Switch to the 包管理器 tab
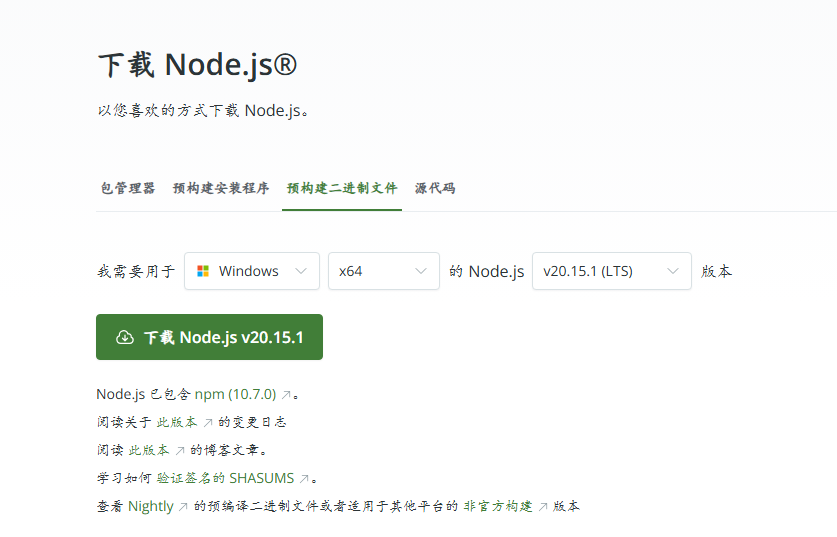 pyautogui.click(x=128, y=188)
